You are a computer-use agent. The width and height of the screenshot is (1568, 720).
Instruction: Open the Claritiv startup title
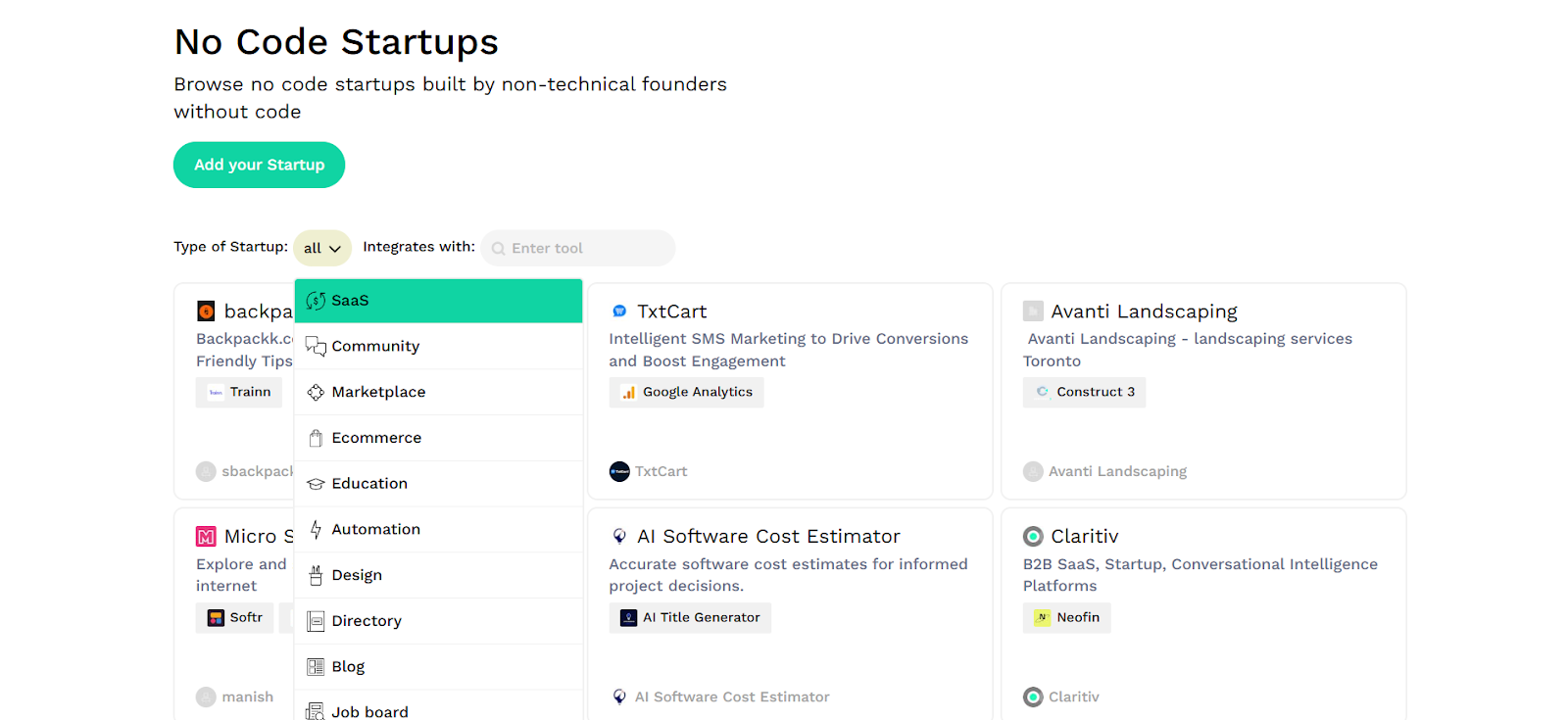[1084, 537]
